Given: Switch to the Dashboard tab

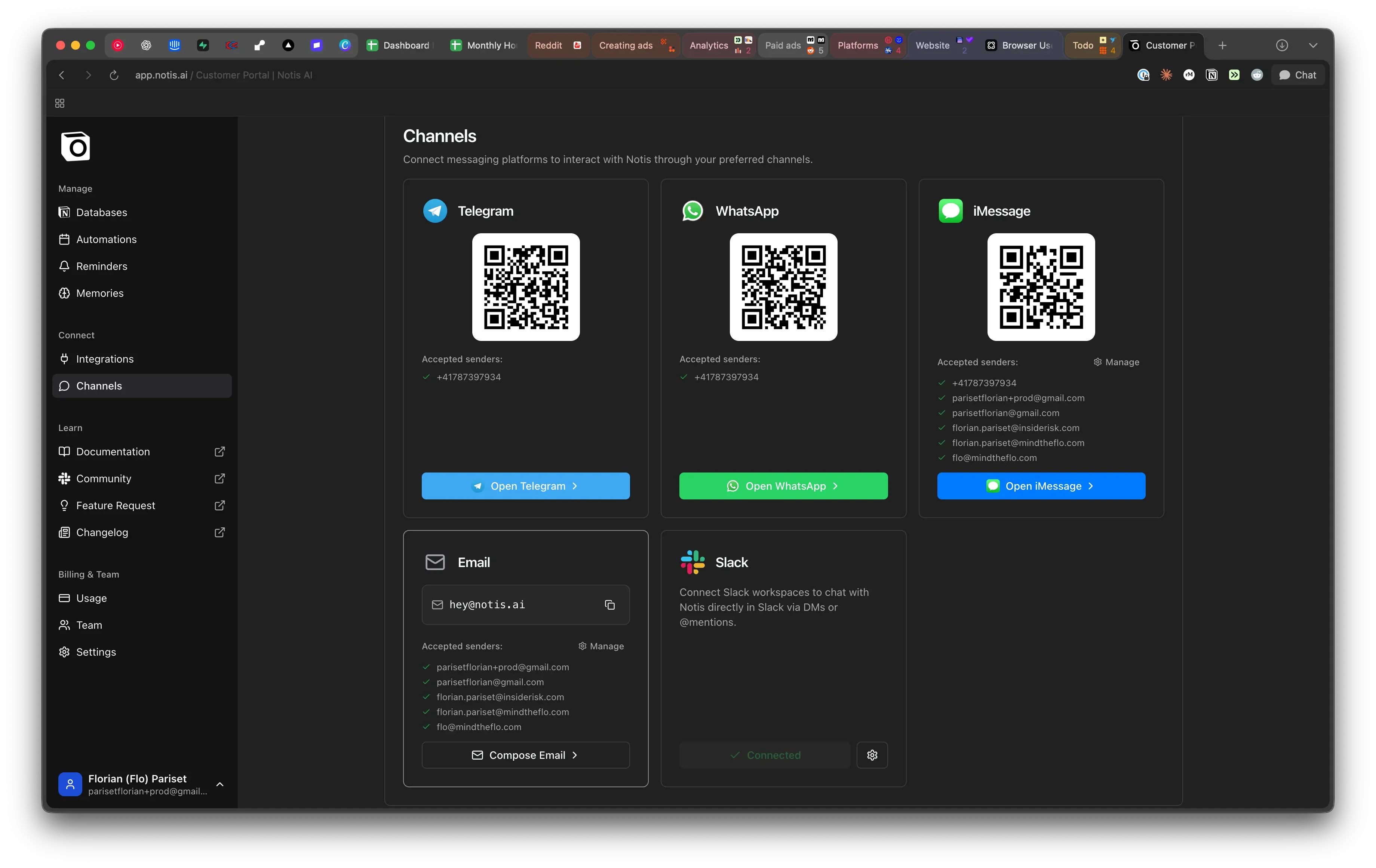Looking at the screenshot, I should [399, 45].
